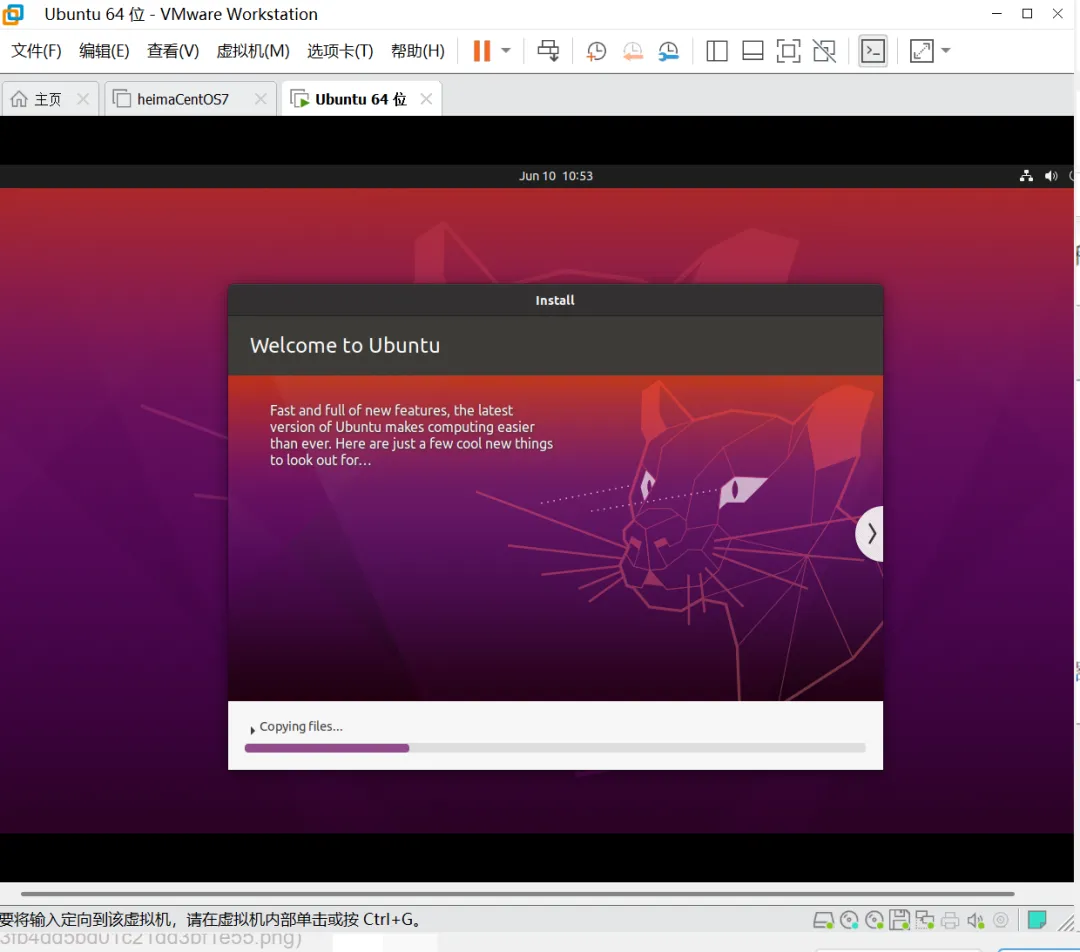Open the Ubuntu clock Jun 10 10:53

click(x=556, y=176)
